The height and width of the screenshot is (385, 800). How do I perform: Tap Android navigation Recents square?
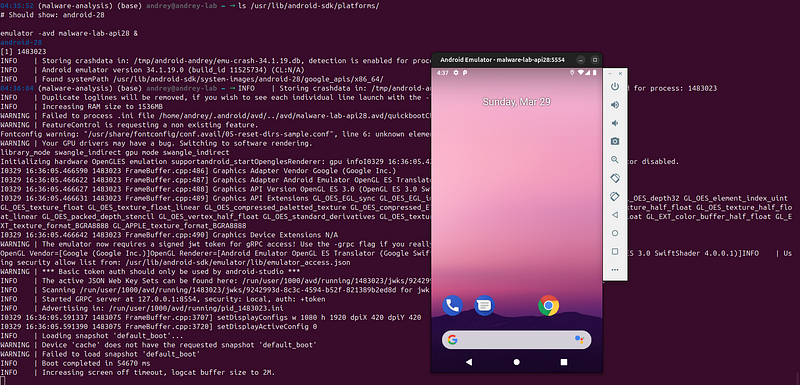point(564,362)
